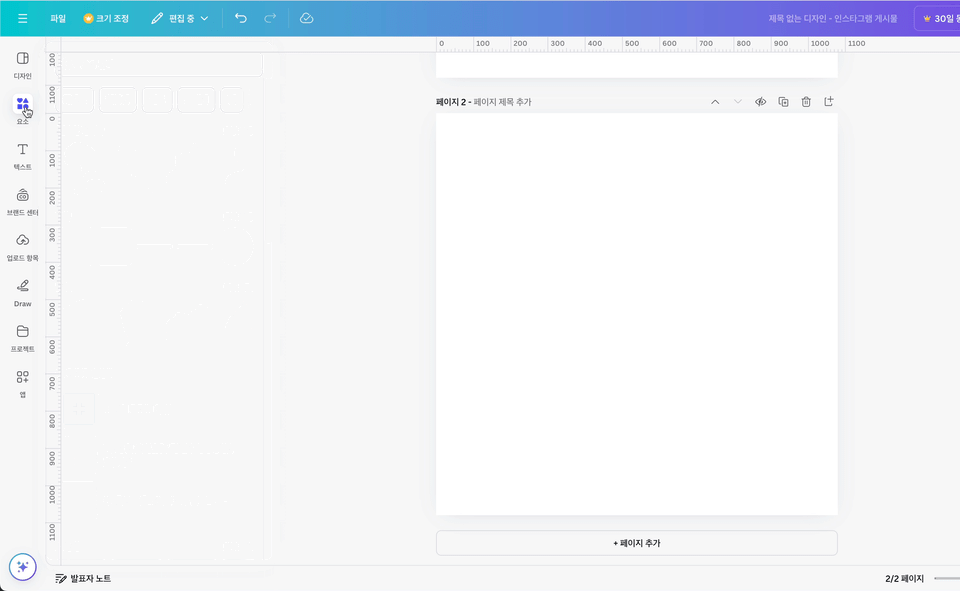960x591 pixels.
Task: Move 페이지 2 up with the chevron
Action: [x=715, y=102]
